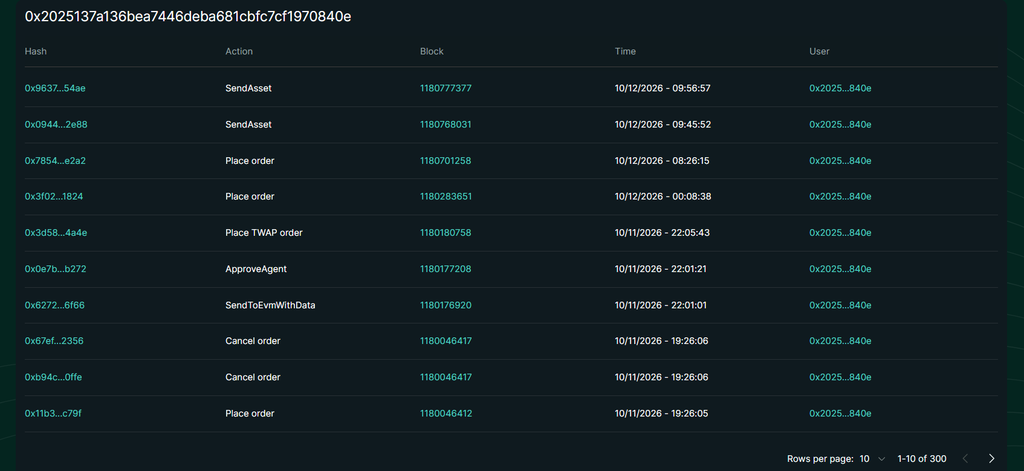Open user link in ApproveAgent row
This screenshot has height=471, width=1024.
pyautogui.click(x=840, y=269)
